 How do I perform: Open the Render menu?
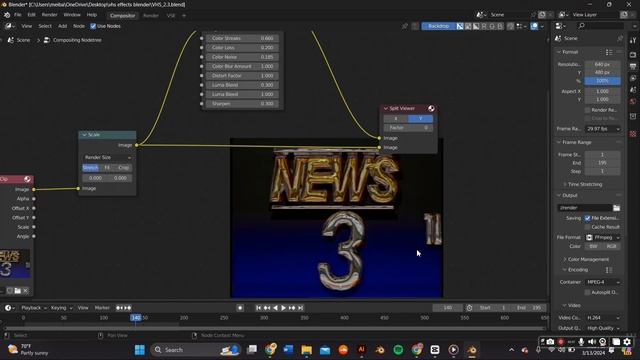click(x=49, y=15)
